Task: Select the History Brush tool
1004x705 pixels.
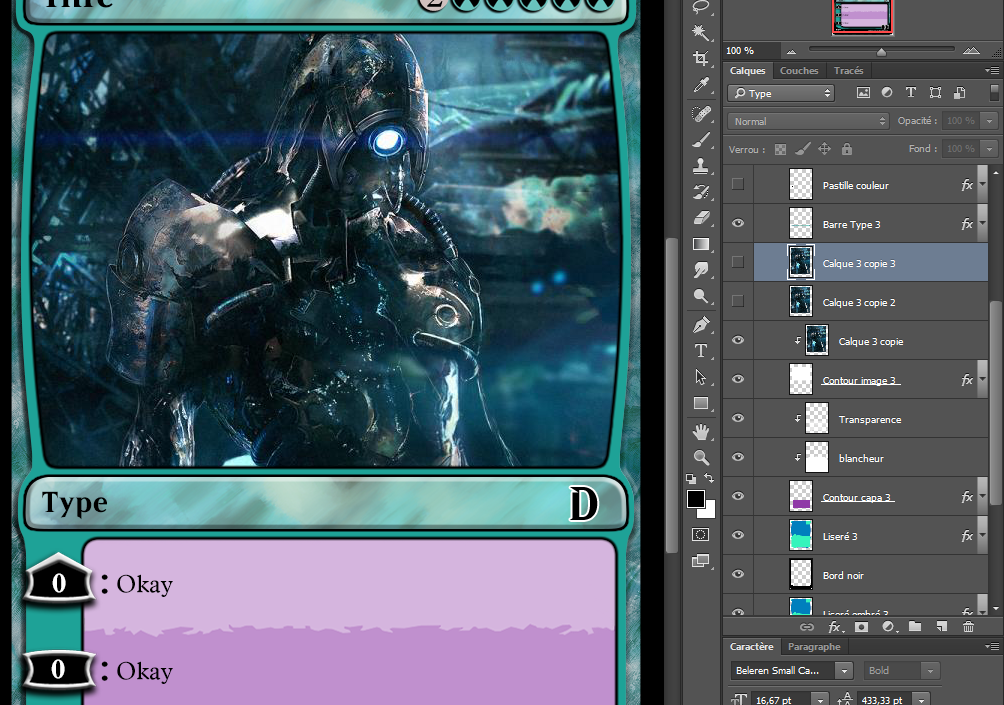Action: tap(701, 192)
